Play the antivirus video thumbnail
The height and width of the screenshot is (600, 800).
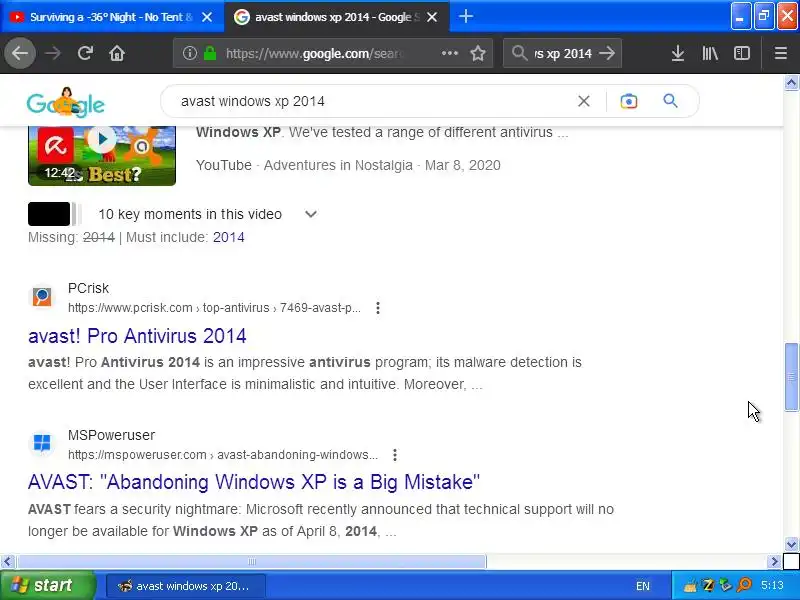[102, 155]
